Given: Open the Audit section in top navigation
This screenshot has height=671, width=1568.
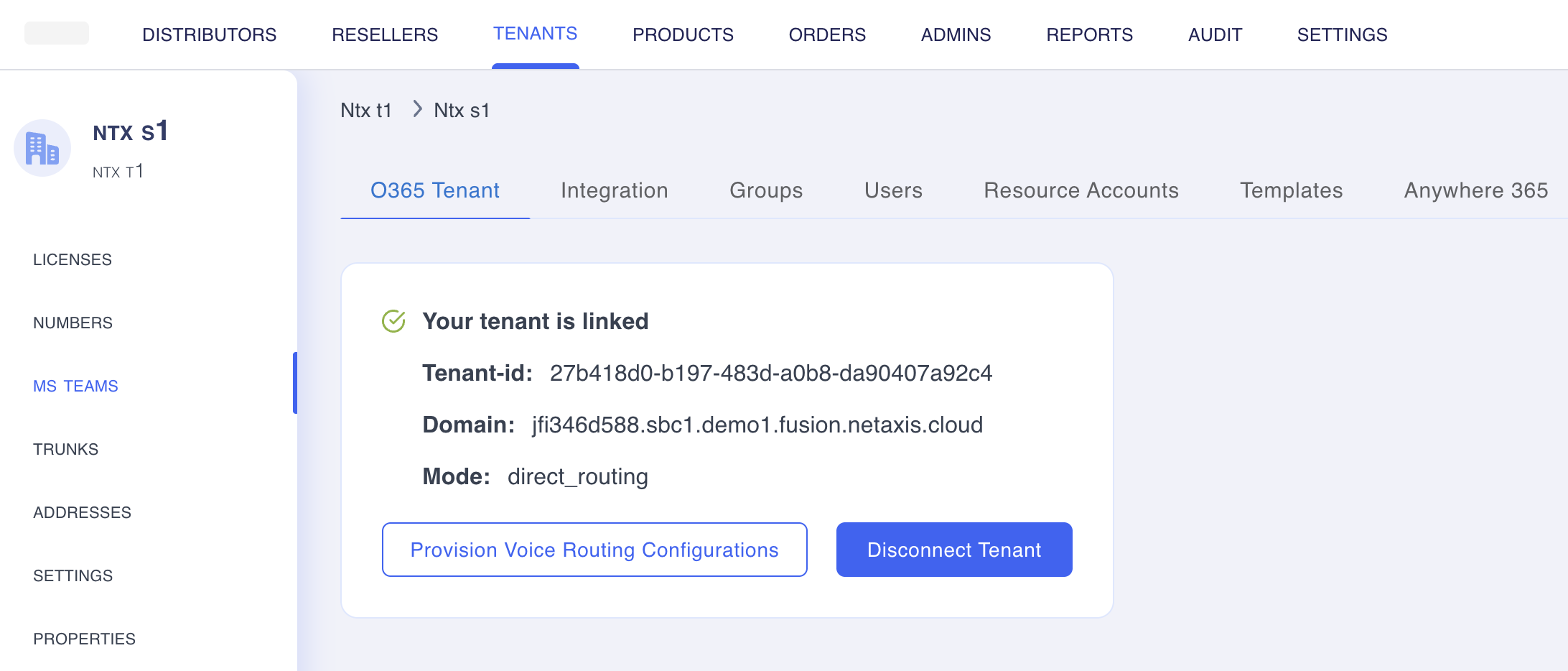Looking at the screenshot, I should 1215,34.
